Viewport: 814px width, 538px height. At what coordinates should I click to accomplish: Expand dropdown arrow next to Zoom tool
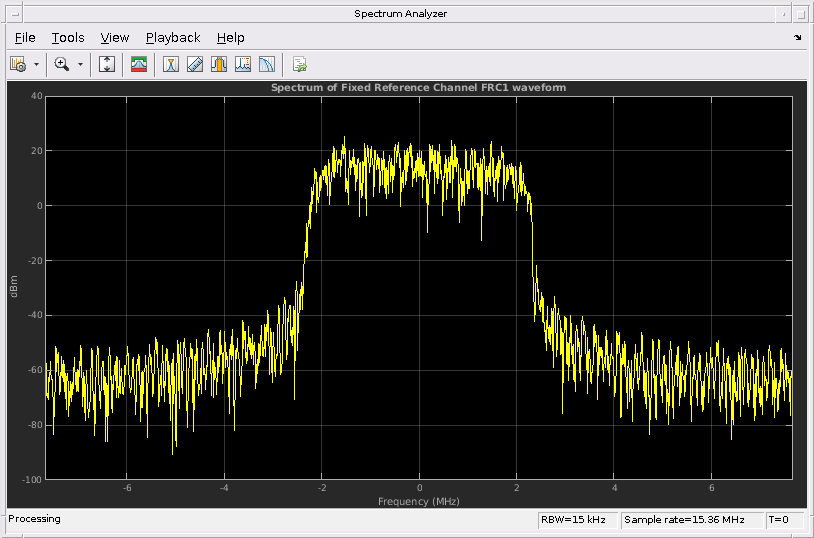point(81,64)
